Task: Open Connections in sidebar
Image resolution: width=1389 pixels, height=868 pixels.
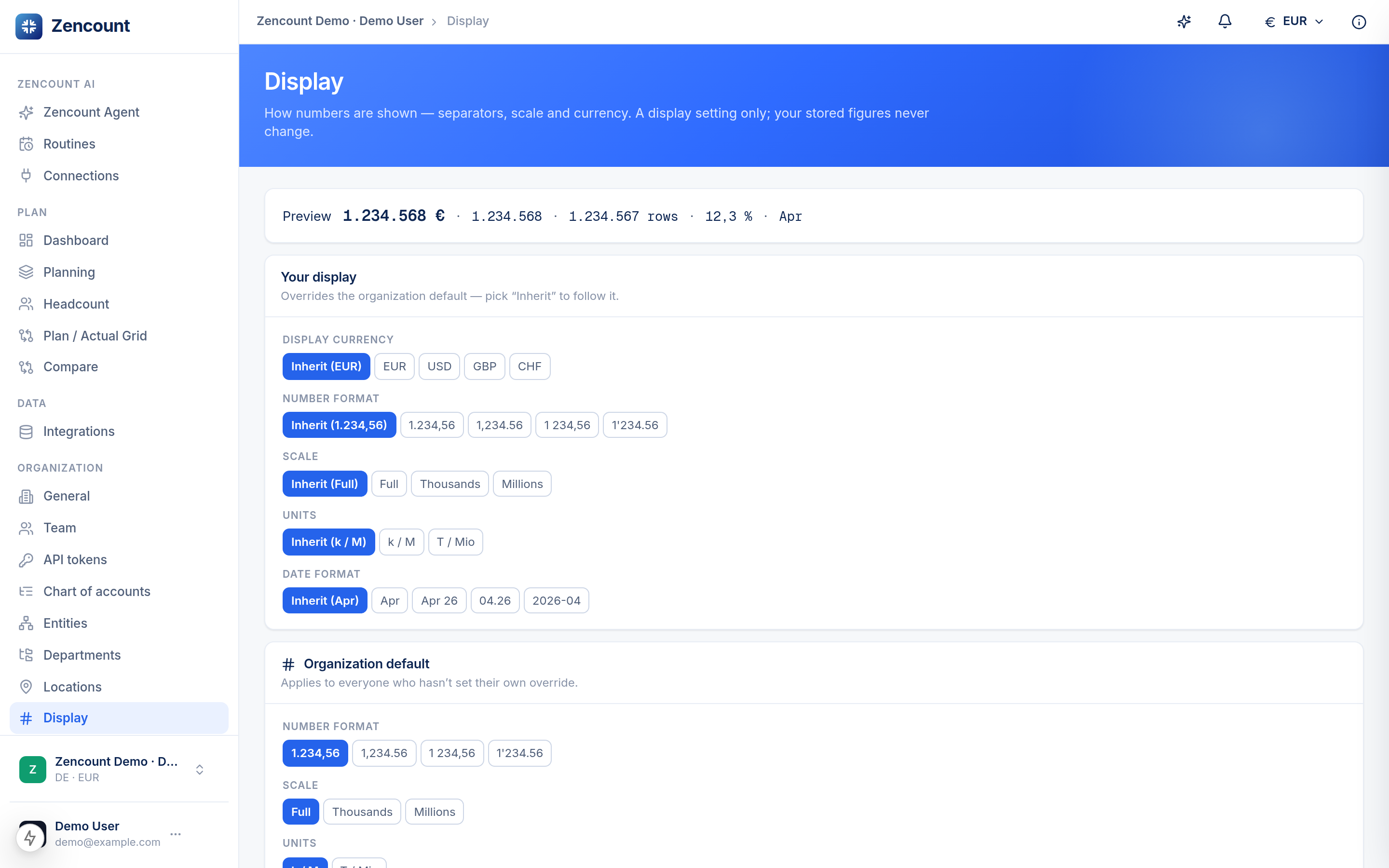Action: click(x=119, y=176)
